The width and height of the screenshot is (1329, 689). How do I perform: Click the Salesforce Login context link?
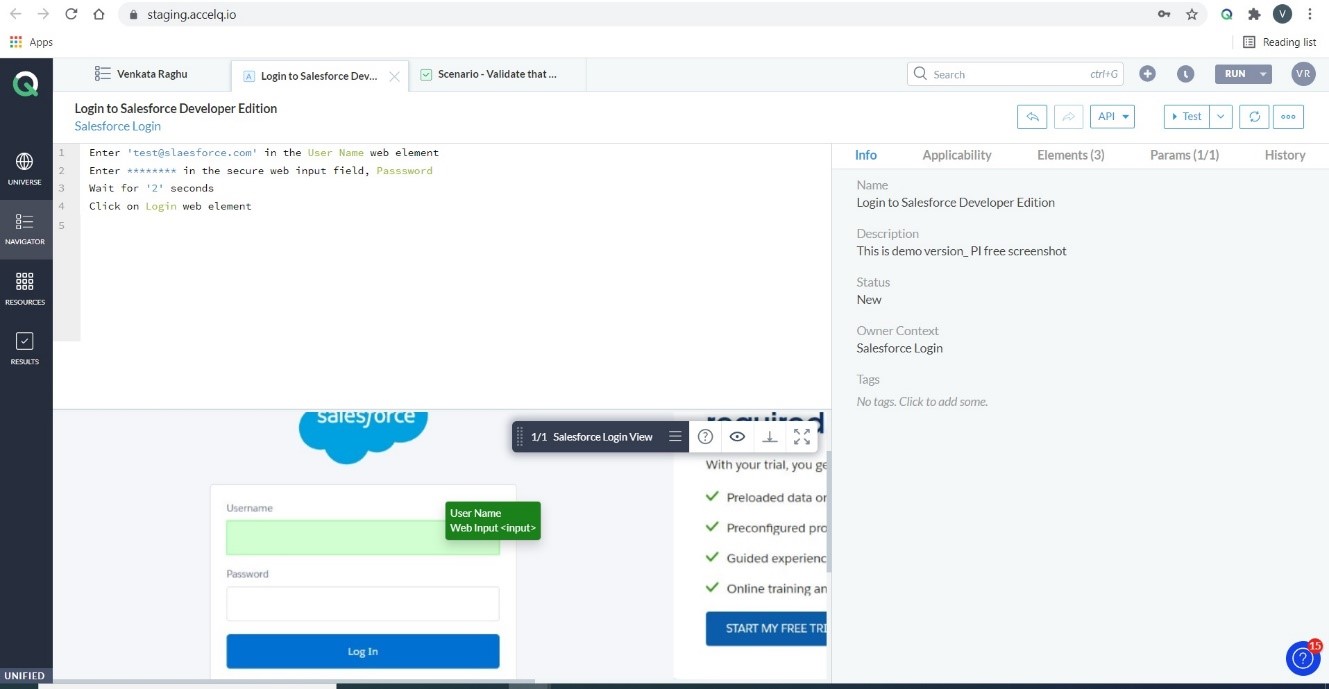click(118, 126)
